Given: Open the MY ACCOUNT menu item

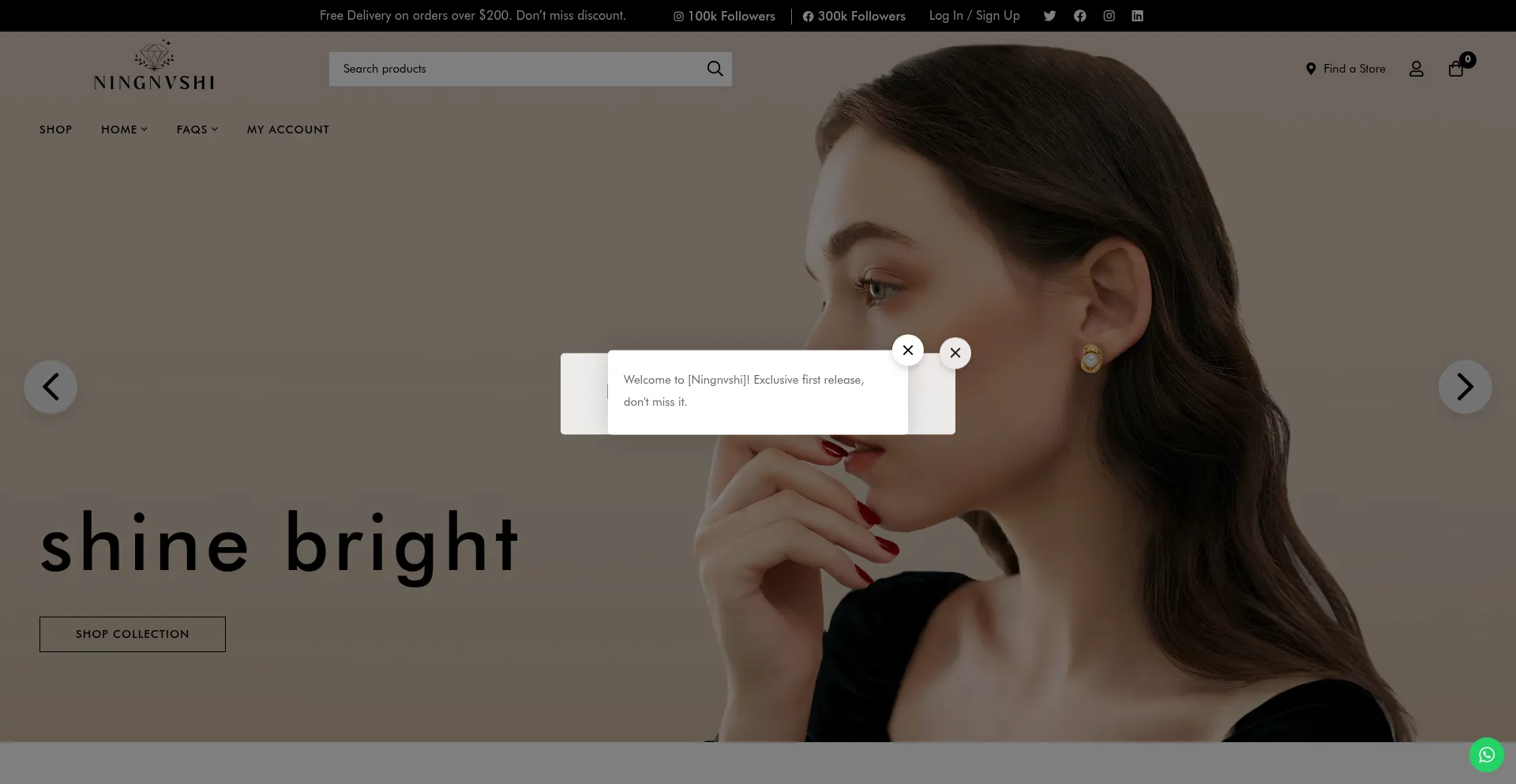Looking at the screenshot, I should (x=287, y=129).
